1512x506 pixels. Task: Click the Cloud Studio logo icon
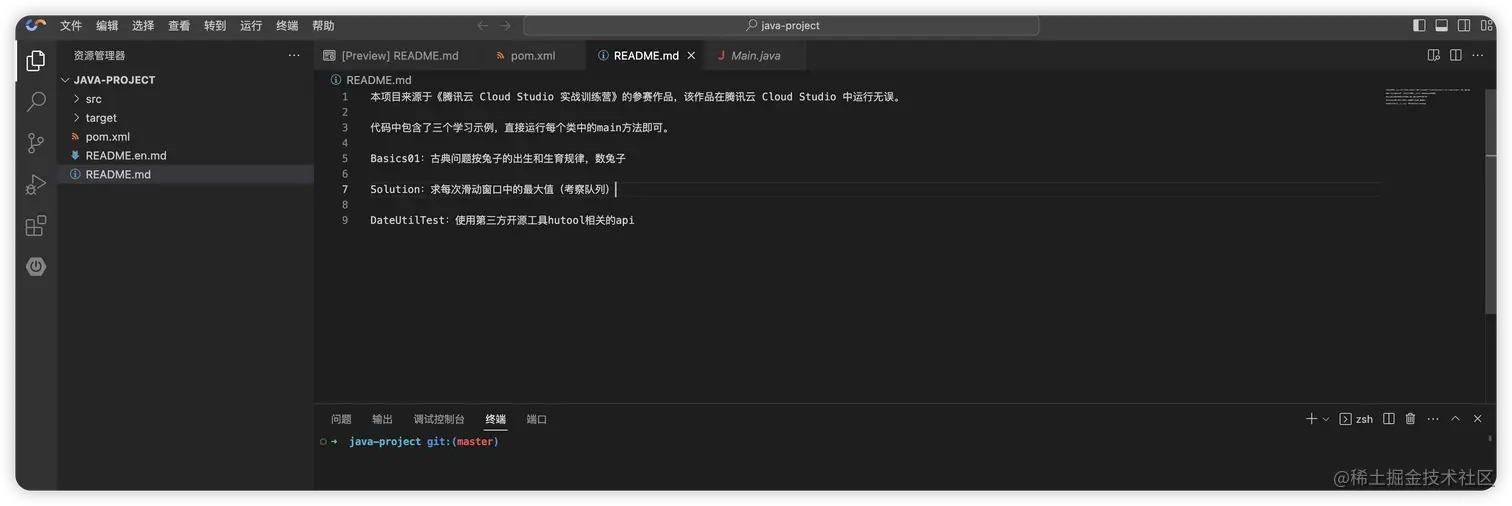[x=36, y=25]
